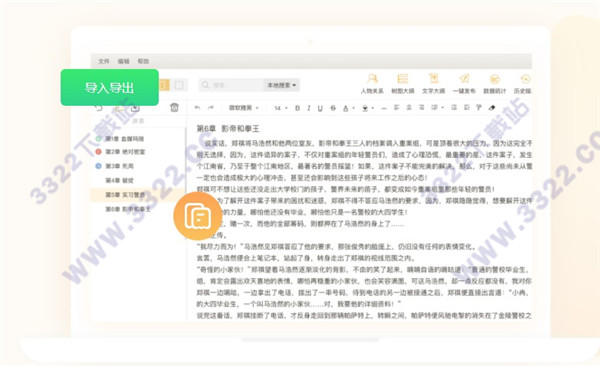Click blue status dot of 第3章
This screenshot has height=366, width=600.
[x=98, y=166]
